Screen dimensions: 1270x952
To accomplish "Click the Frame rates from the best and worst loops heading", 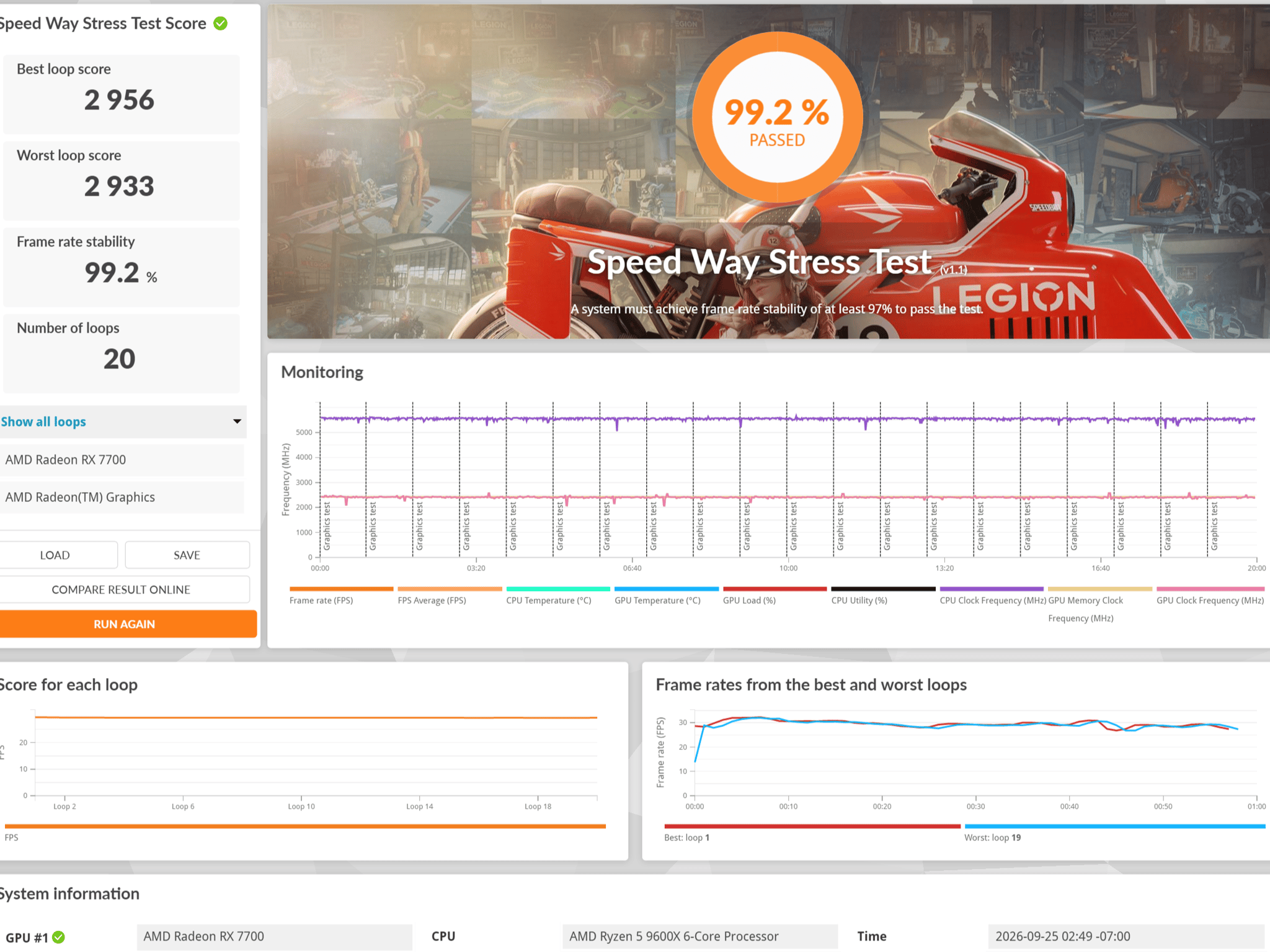I will point(811,685).
